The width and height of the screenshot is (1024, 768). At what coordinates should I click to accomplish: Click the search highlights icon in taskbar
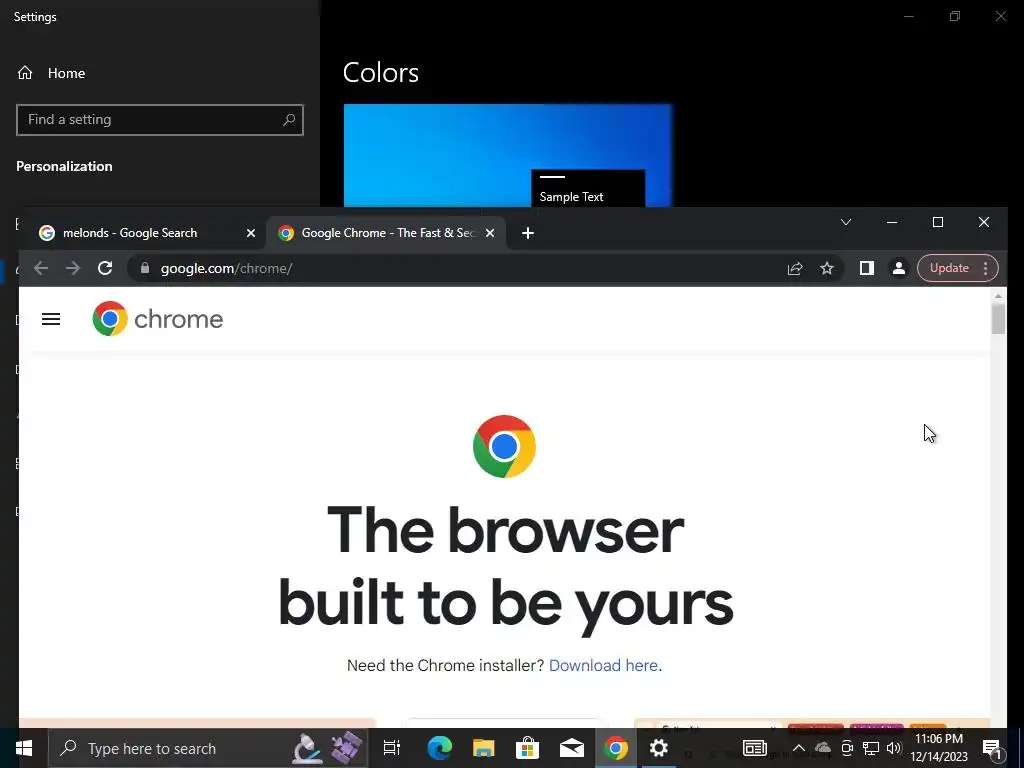tap(329, 748)
